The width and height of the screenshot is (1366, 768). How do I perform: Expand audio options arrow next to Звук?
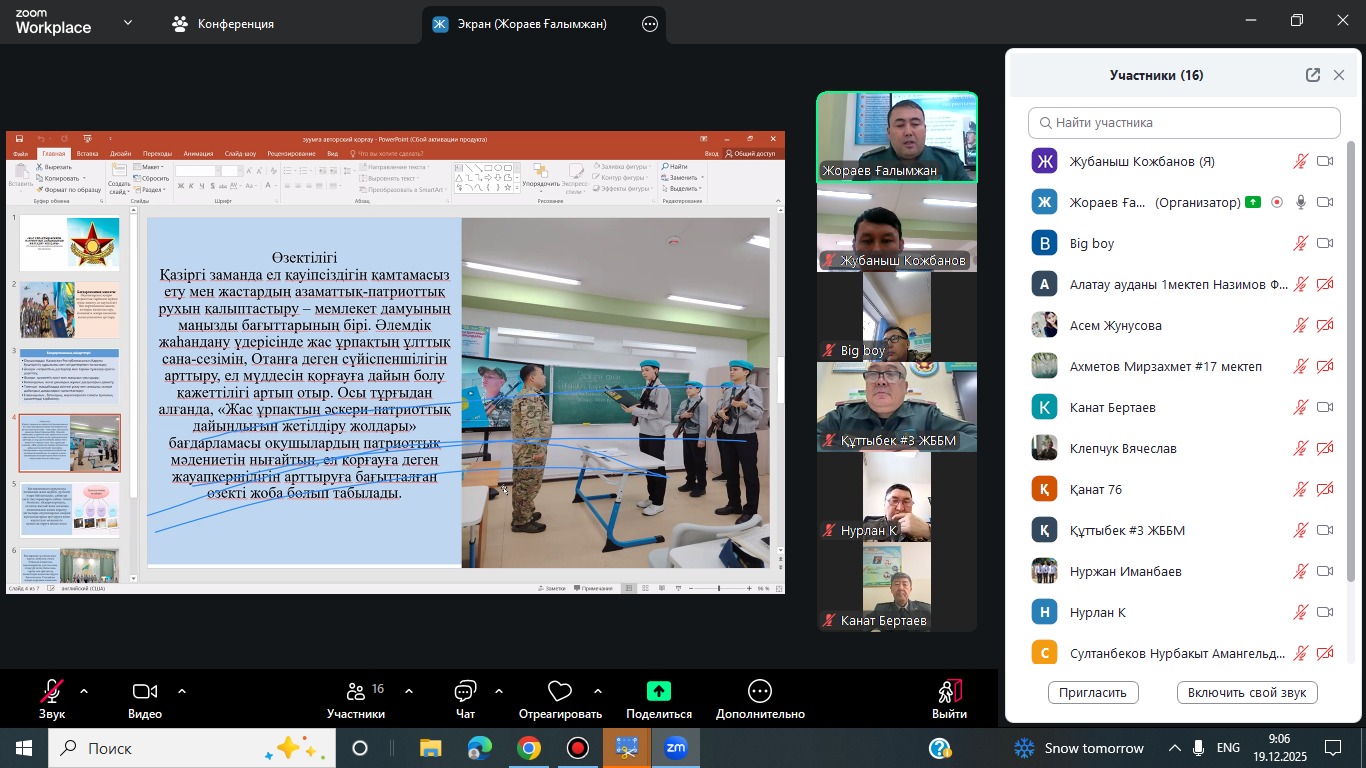tap(84, 691)
